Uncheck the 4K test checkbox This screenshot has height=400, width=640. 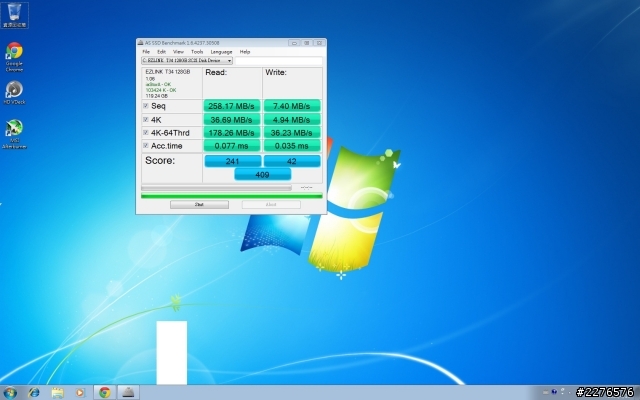click(146, 119)
